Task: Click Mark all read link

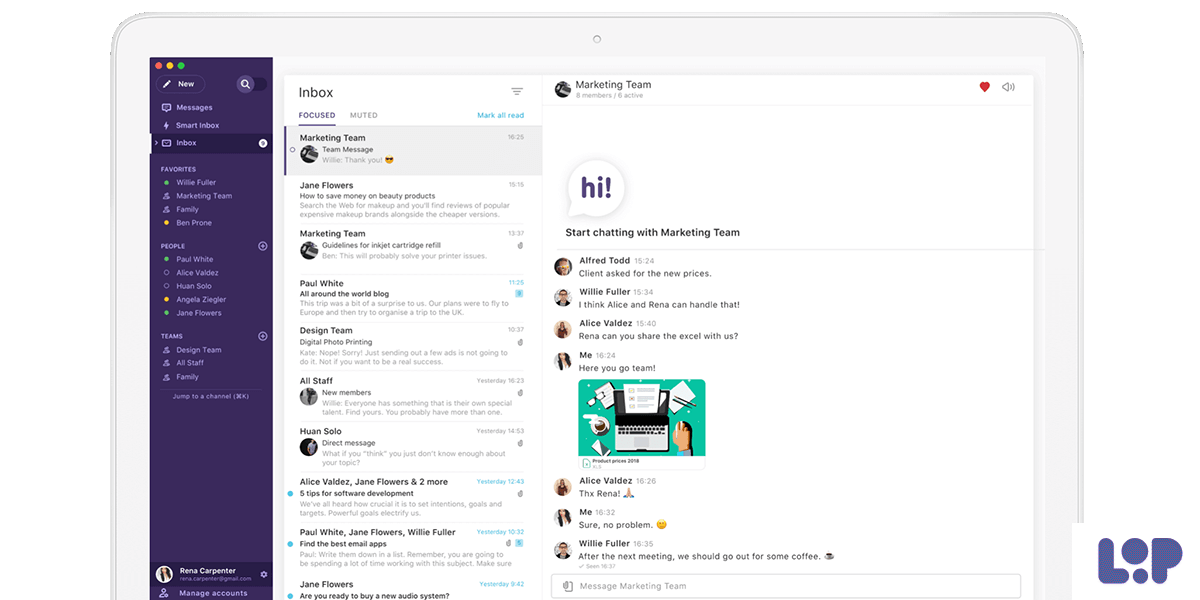Action: (500, 116)
